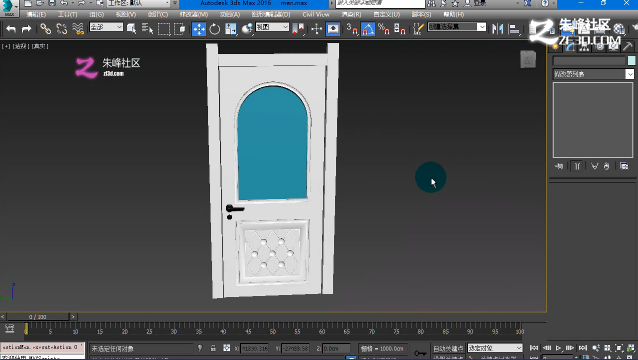
Task: Open the Help (H) menu
Action: [453, 15]
